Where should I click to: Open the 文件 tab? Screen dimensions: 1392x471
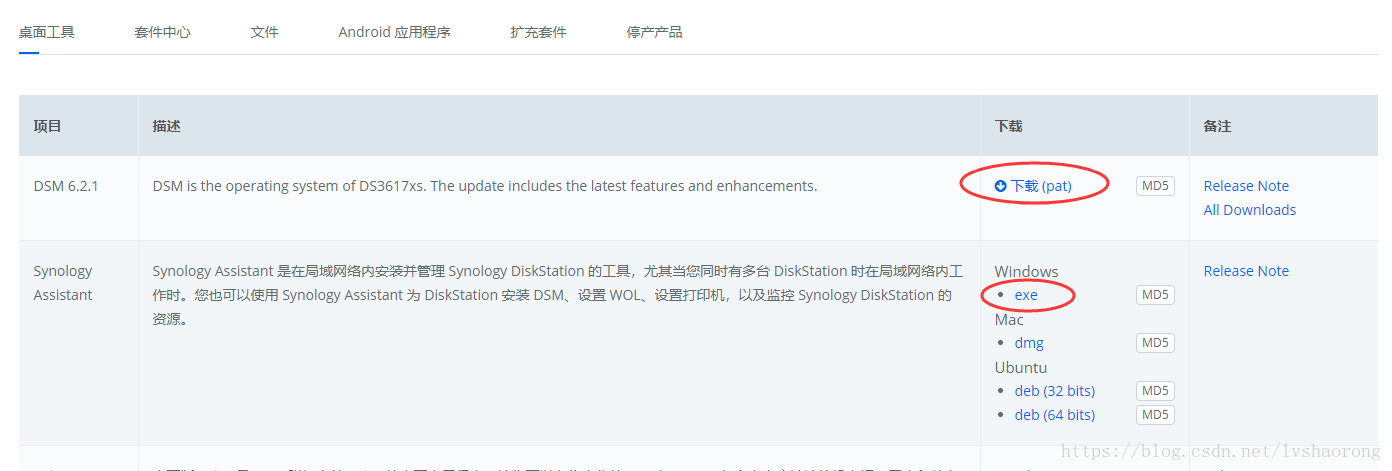264,32
